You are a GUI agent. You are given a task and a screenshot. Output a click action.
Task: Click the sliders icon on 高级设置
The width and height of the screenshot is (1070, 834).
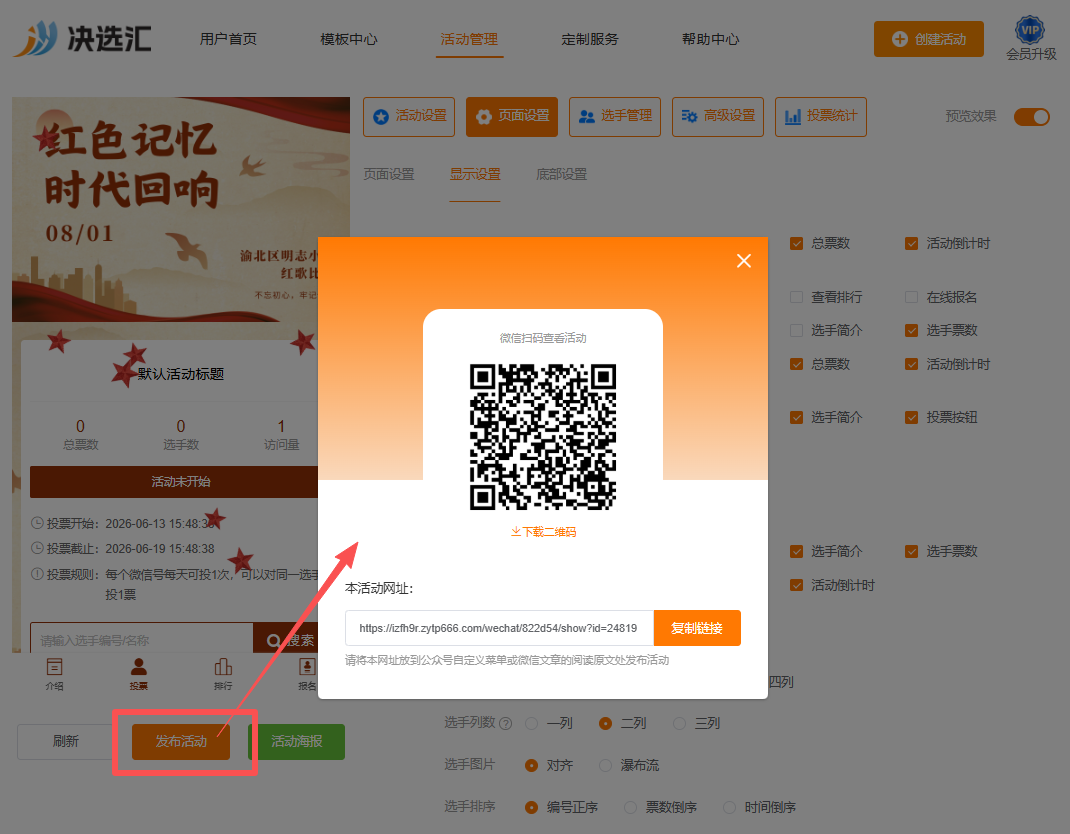click(689, 117)
